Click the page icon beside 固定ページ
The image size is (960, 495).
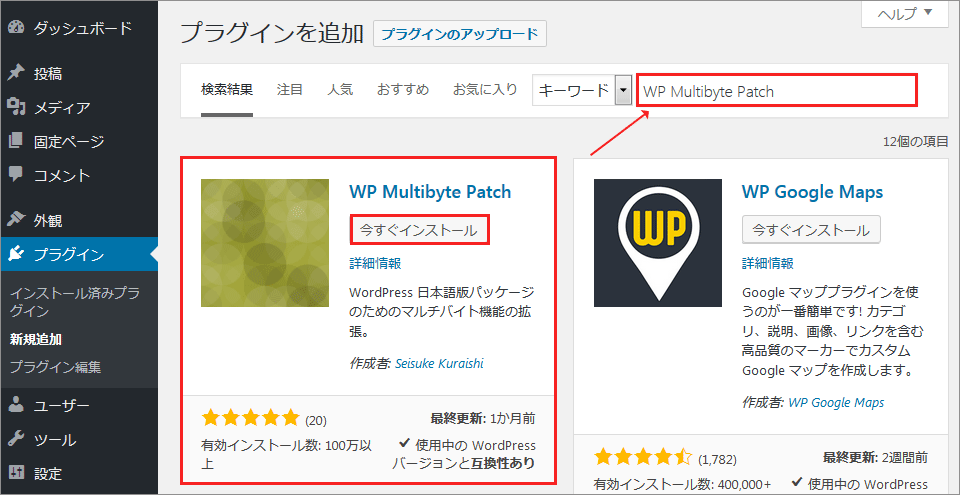click(16, 141)
